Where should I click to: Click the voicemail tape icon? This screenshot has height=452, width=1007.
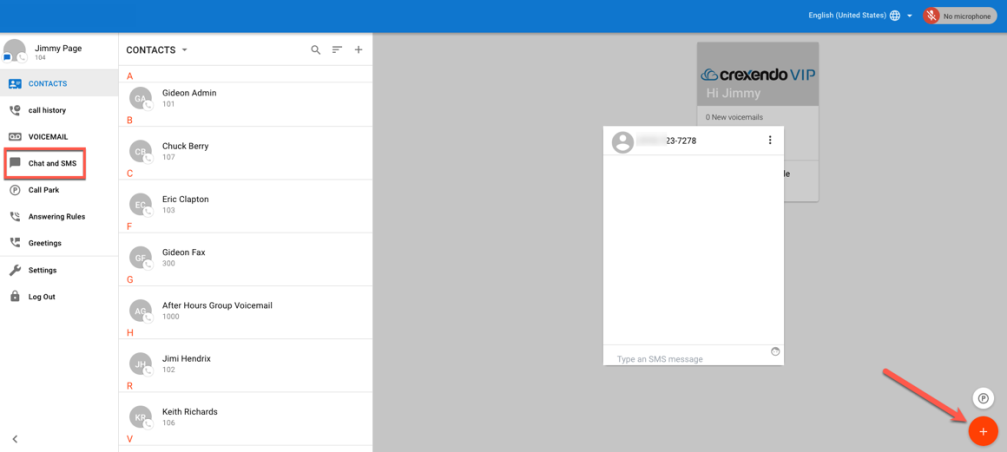tap(15, 137)
